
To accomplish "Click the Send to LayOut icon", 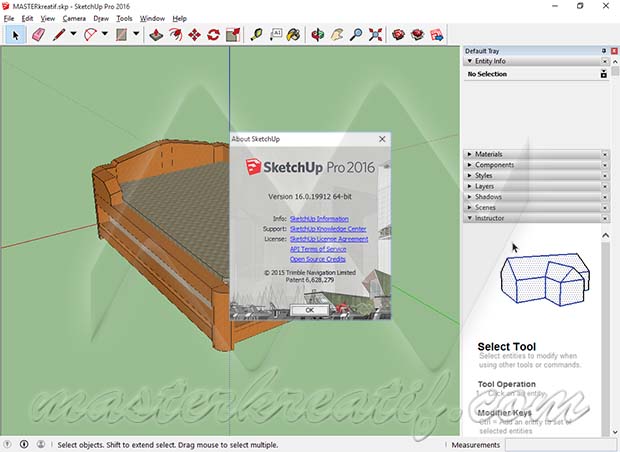I will tap(437, 35).
